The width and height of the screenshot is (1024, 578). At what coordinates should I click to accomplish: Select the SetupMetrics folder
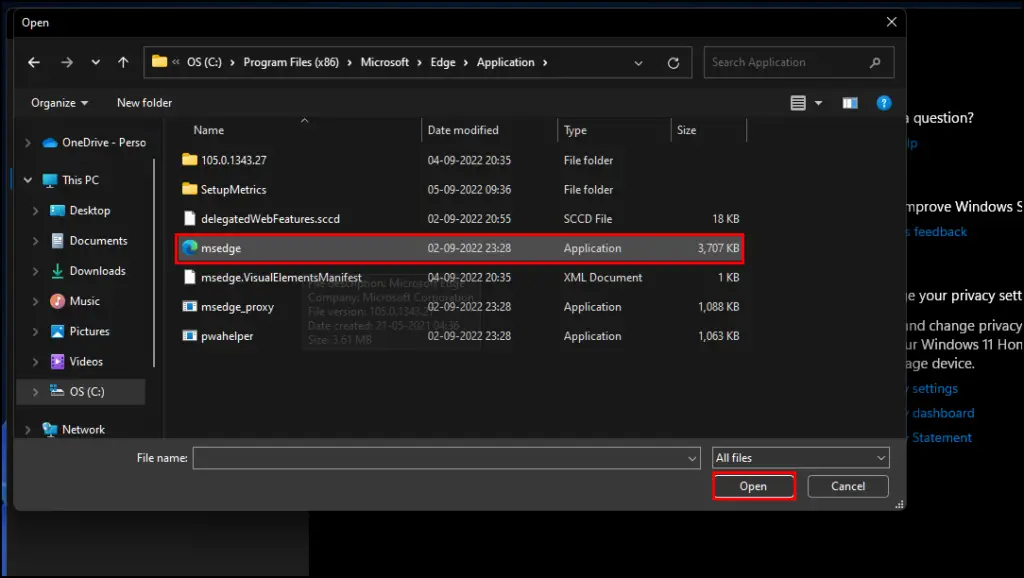point(460,189)
